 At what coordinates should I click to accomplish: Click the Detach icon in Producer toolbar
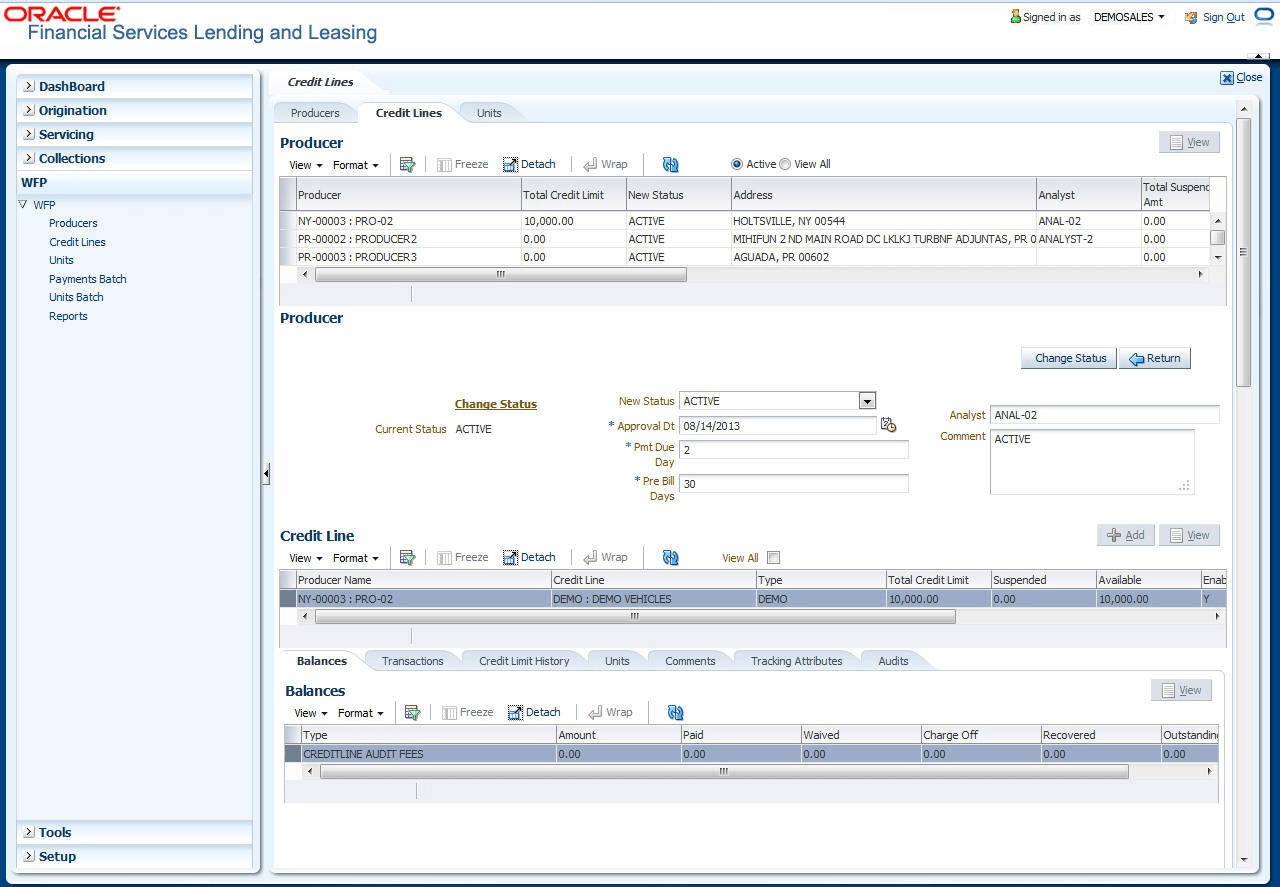[529, 164]
